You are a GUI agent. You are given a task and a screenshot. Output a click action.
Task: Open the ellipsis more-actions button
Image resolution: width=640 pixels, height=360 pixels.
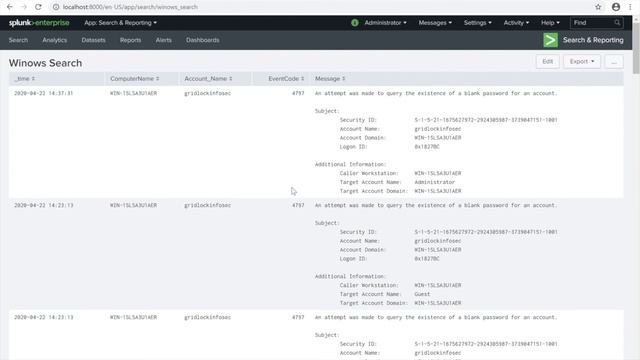click(x=614, y=62)
